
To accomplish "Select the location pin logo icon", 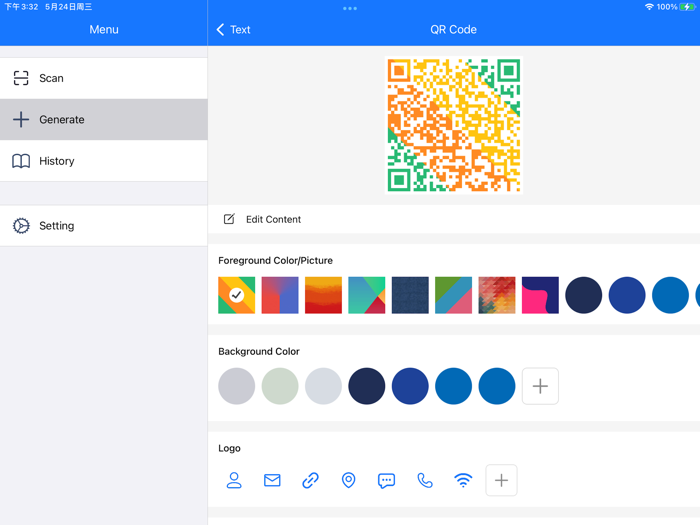I will [x=348, y=480].
